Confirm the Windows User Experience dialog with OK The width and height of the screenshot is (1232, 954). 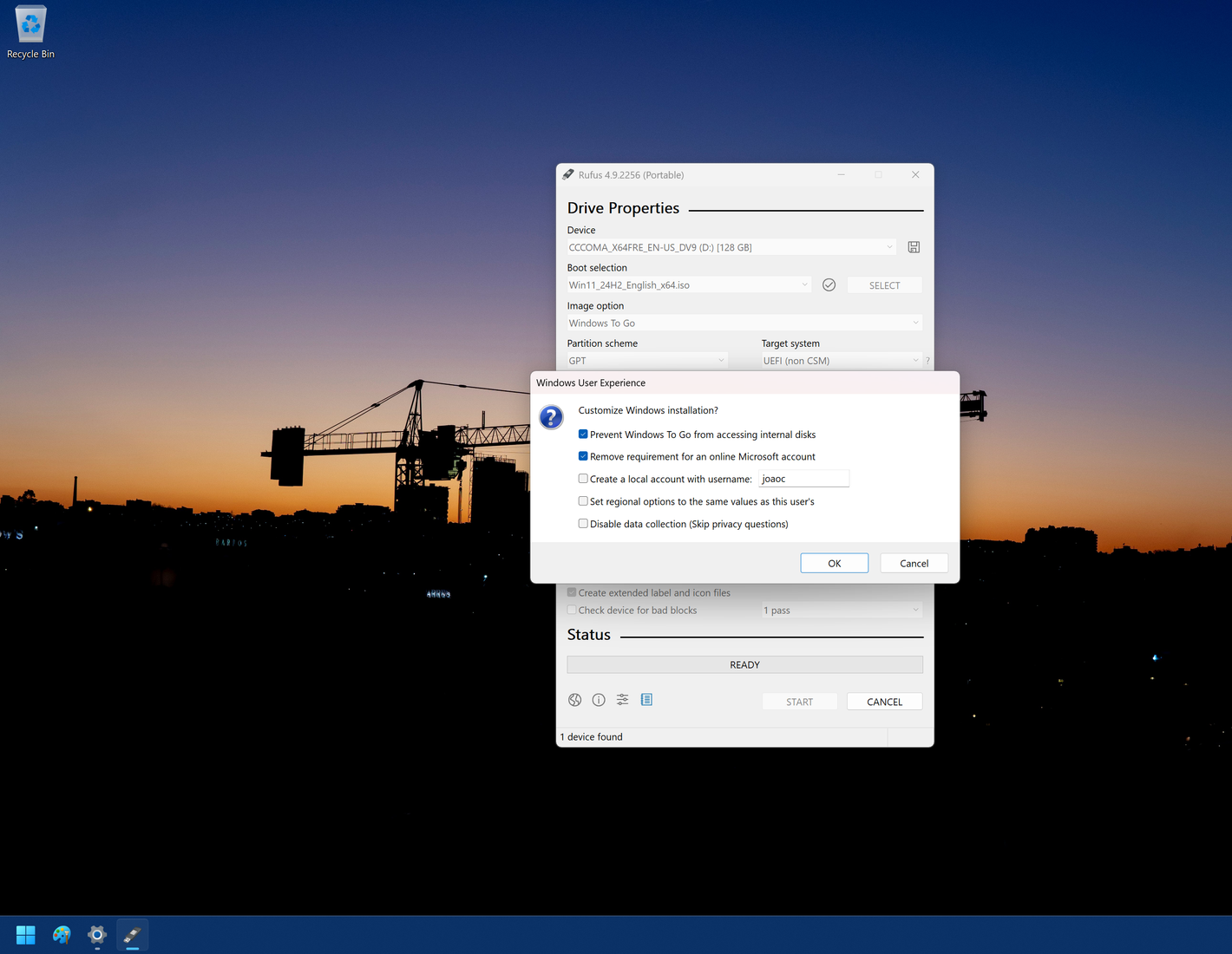tap(834, 562)
